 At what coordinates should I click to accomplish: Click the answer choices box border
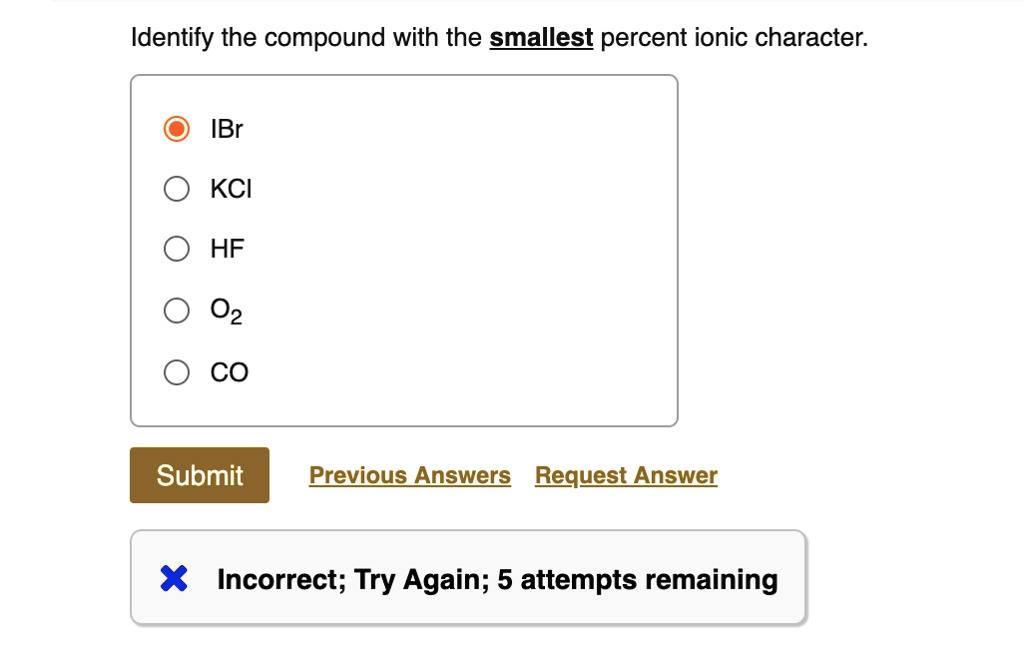(405, 74)
